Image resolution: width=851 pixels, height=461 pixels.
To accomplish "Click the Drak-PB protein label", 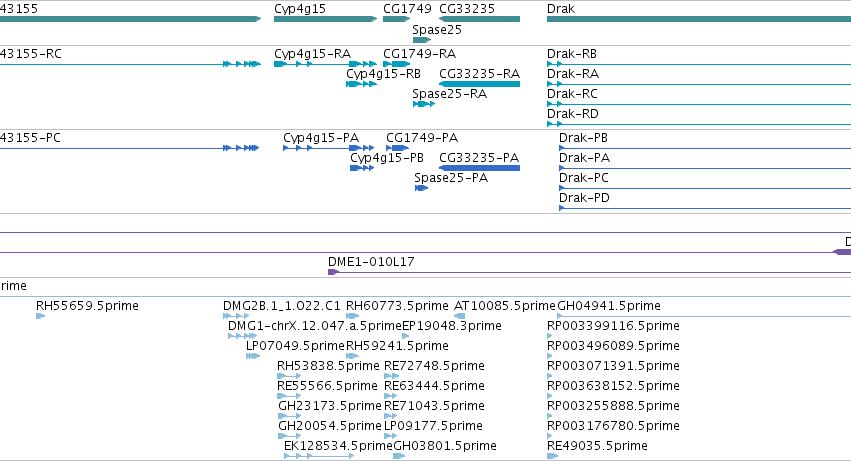I will [x=583, y=138].
